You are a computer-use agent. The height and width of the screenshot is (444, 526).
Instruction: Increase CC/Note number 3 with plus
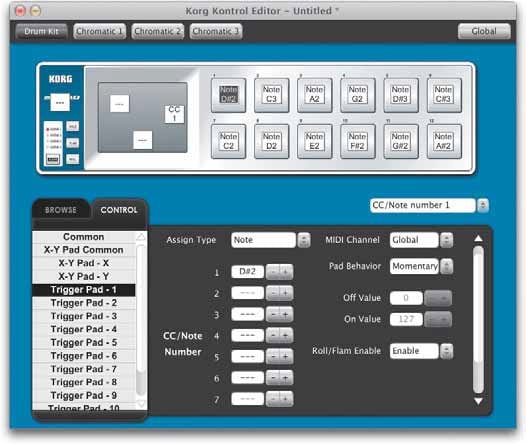coord(286,315)
